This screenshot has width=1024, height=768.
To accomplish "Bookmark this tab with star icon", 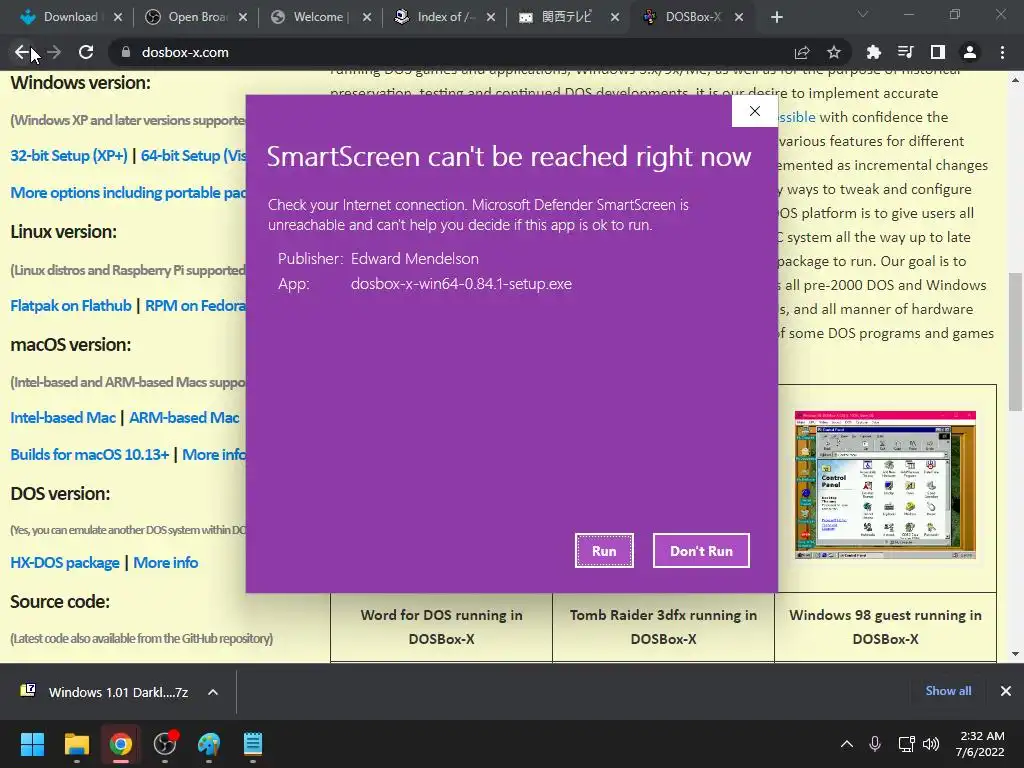I will pos(833,52).
